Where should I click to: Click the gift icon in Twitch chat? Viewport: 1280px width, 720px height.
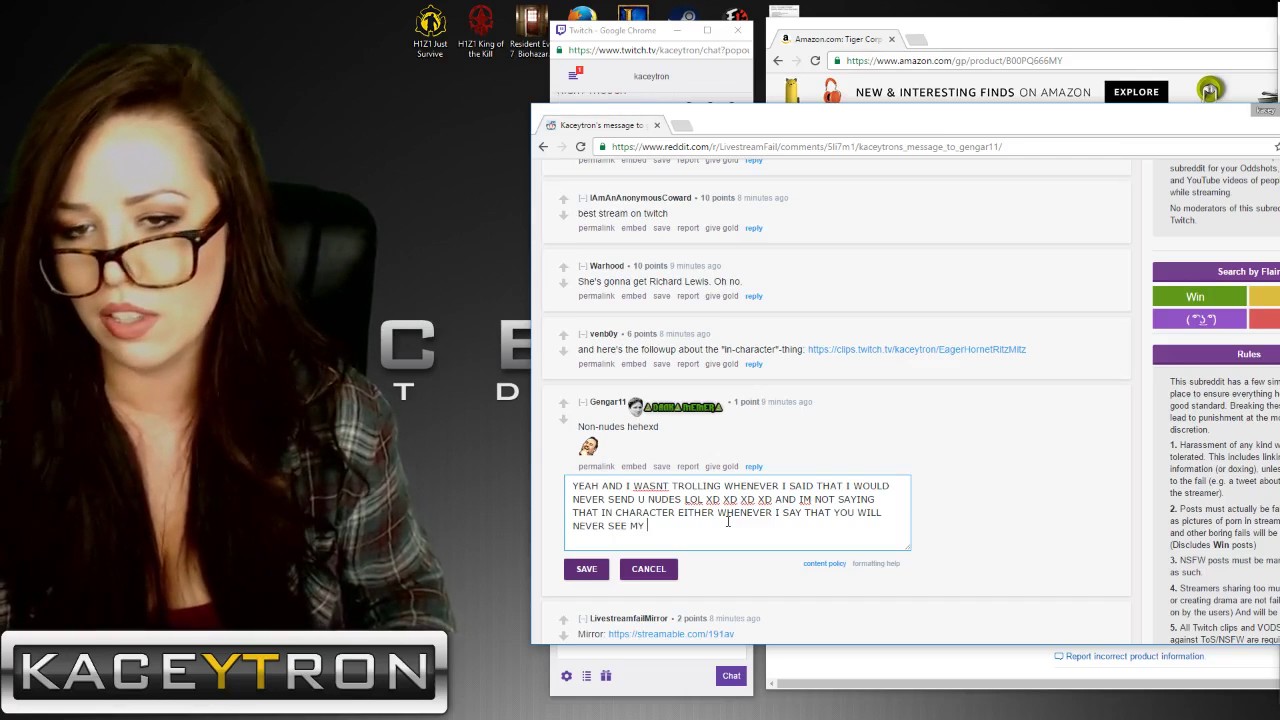pos(605,676)
